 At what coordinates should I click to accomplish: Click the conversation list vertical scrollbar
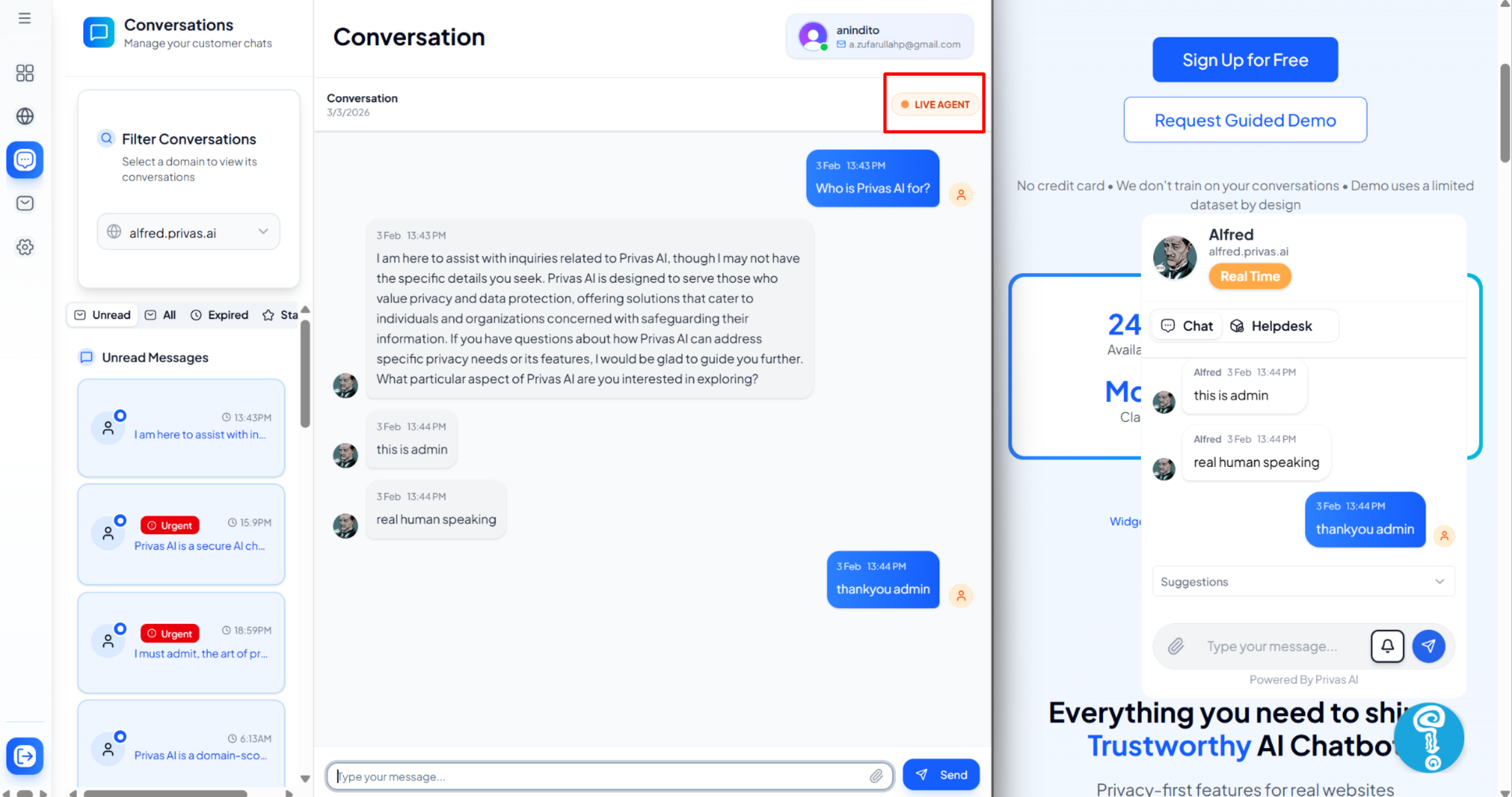point(305,373)
